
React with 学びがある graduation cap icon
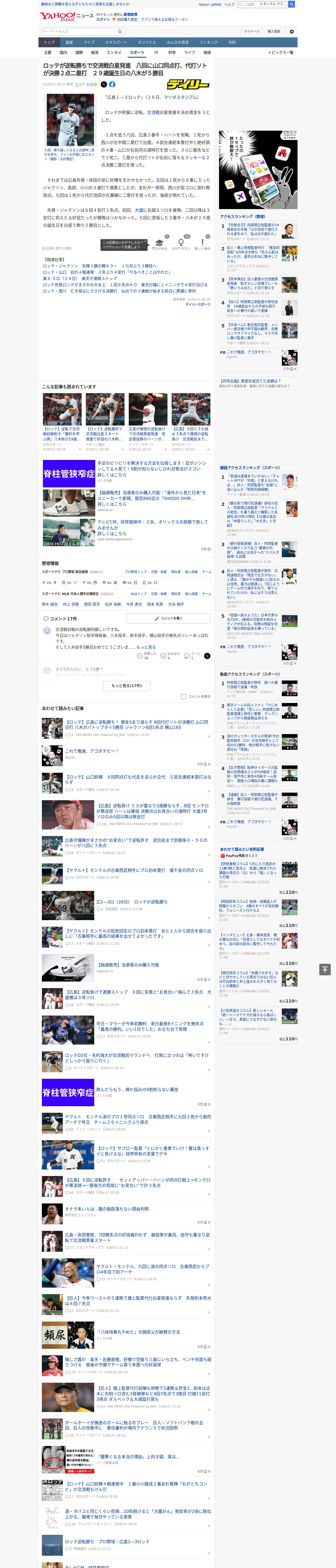pyautogui.click(x=160, y=243)
